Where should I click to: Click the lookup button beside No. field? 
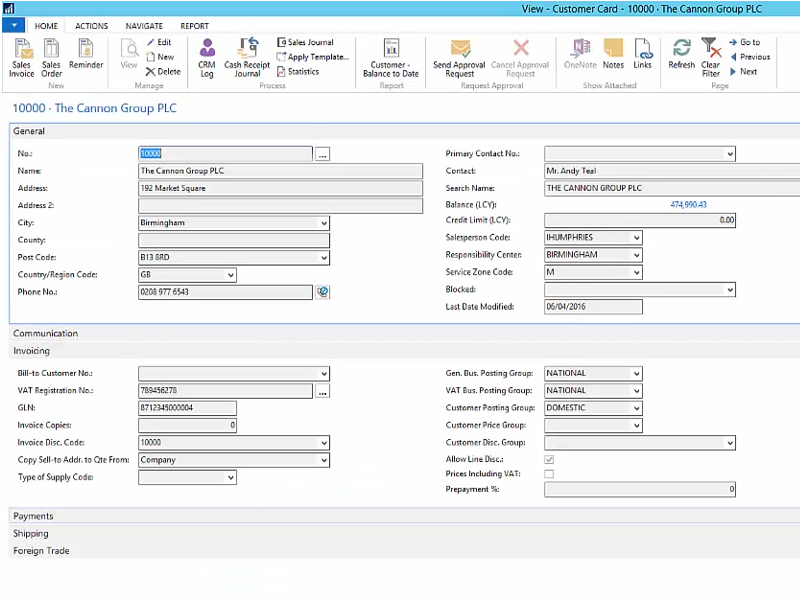pos(322,154)
